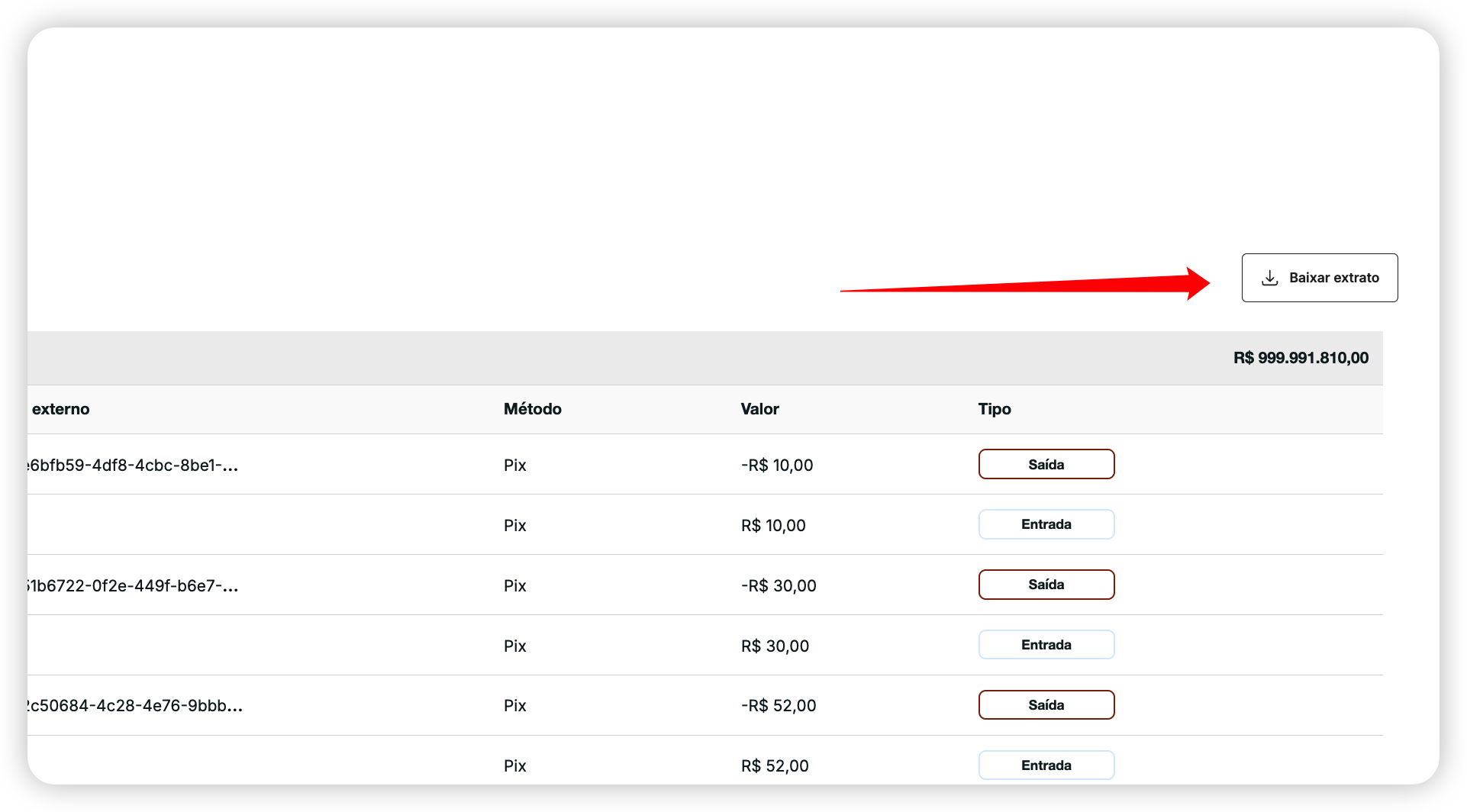This screenshot has height=812, width=1467.
Task: Click the -R$ 10,00 value cell
Action: pos(776,466)
